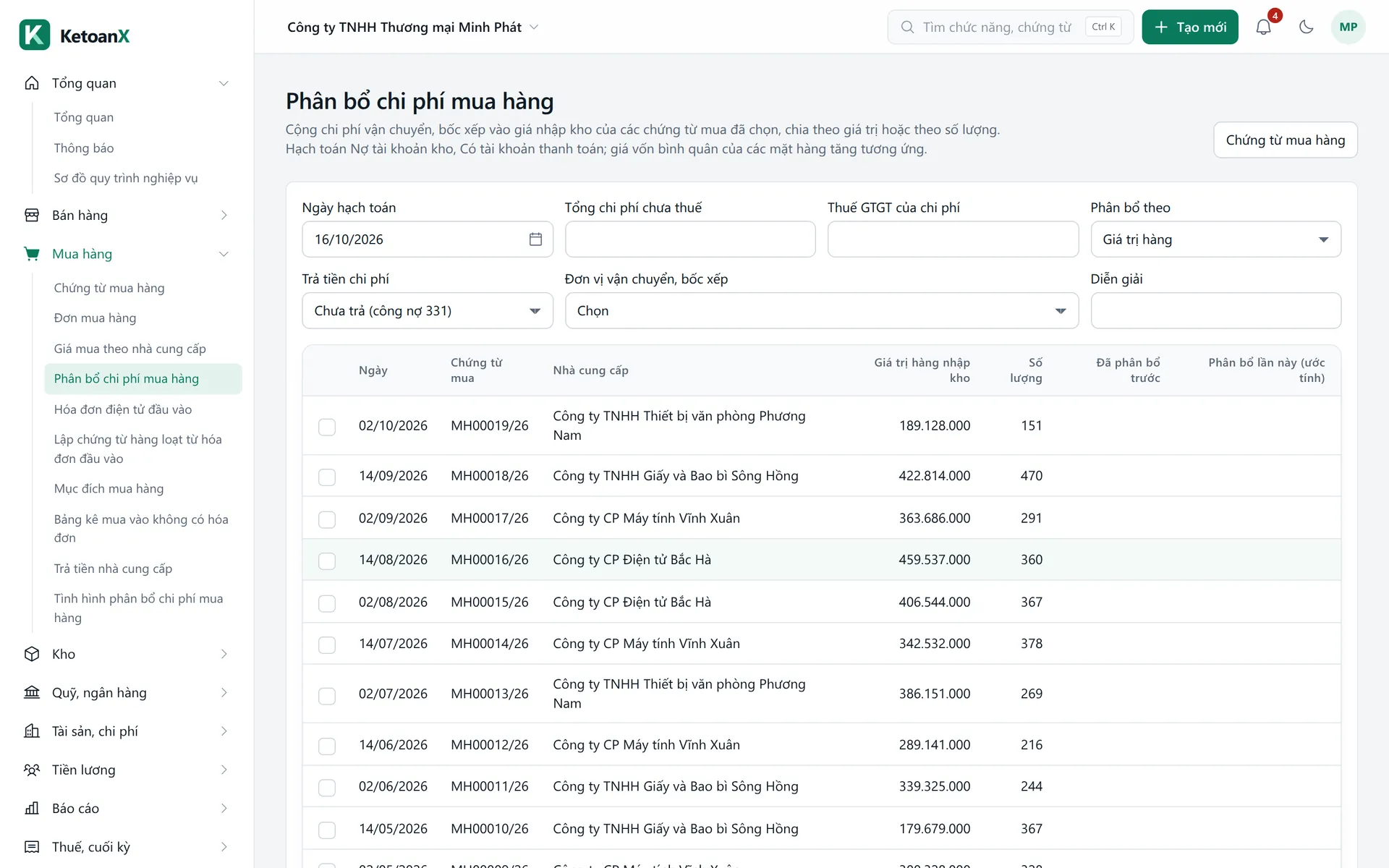Click the search box Tìm chức năng

[1010, 27]
